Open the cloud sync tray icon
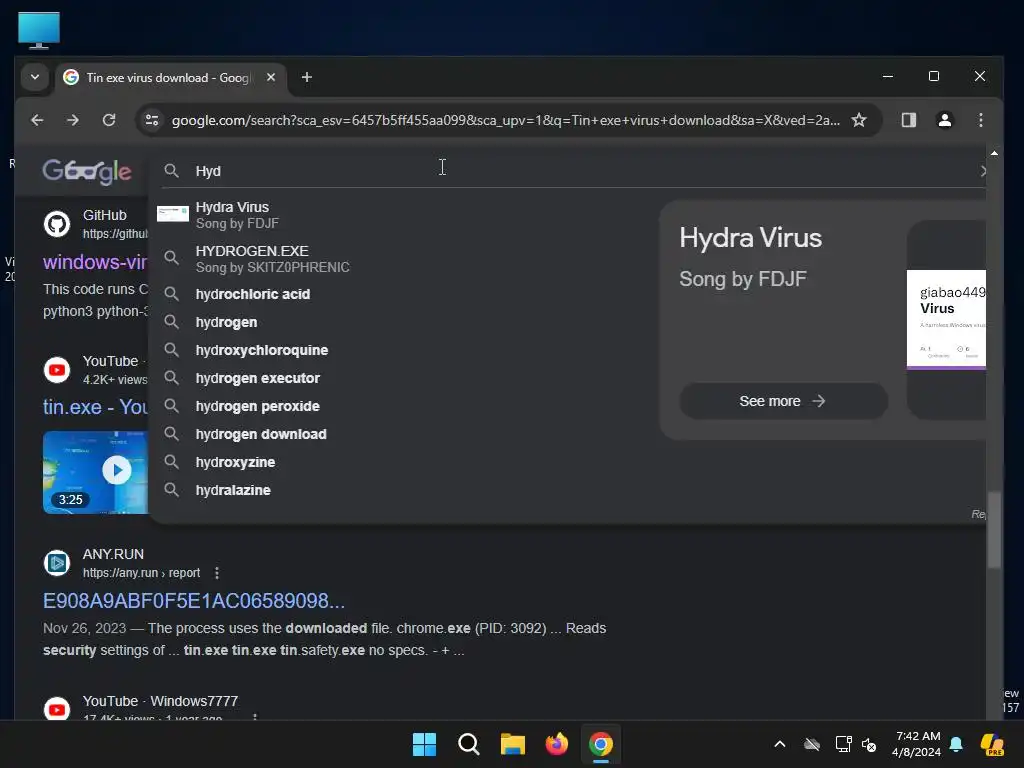Viewport: 1024px width, 768px height. (812, 744)
